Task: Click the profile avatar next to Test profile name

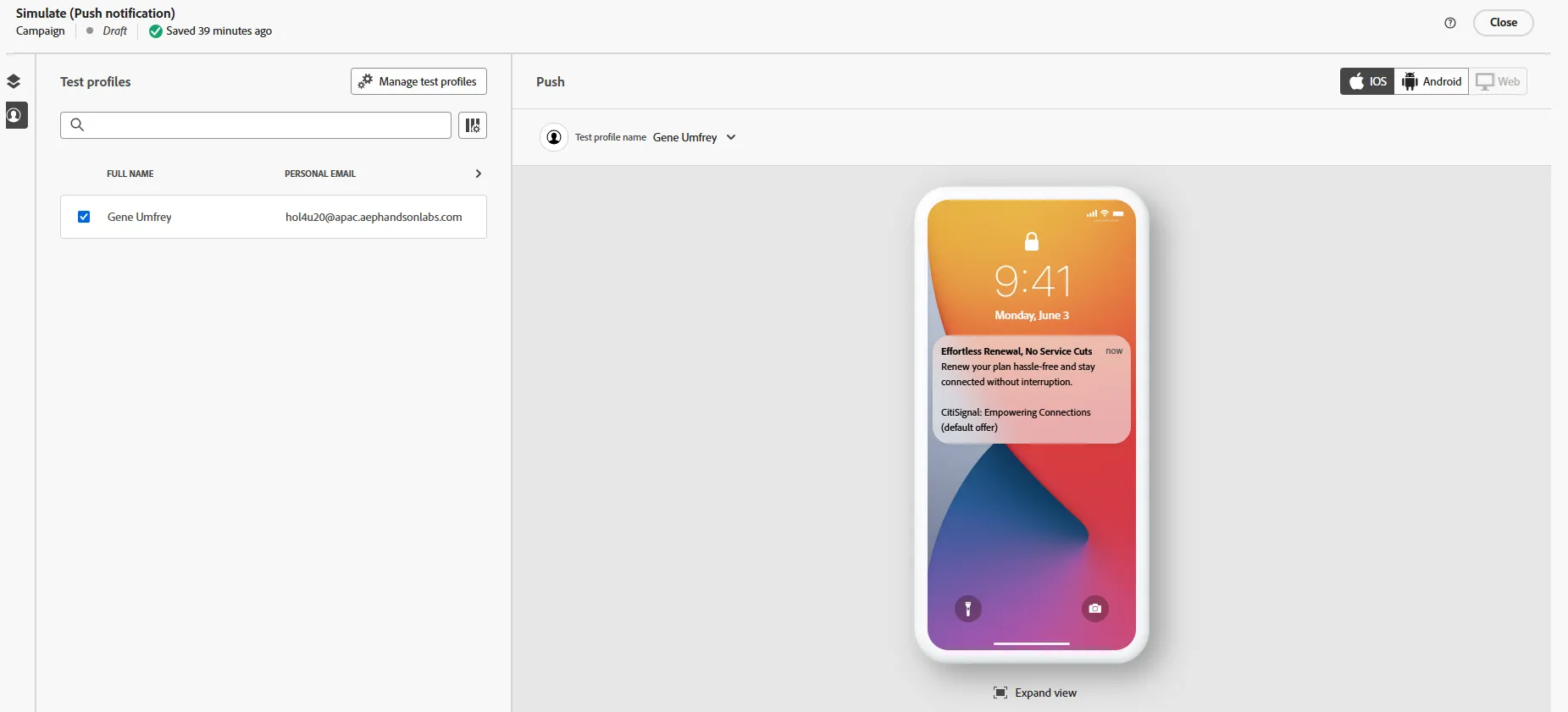Action: [x=554, y=137]
